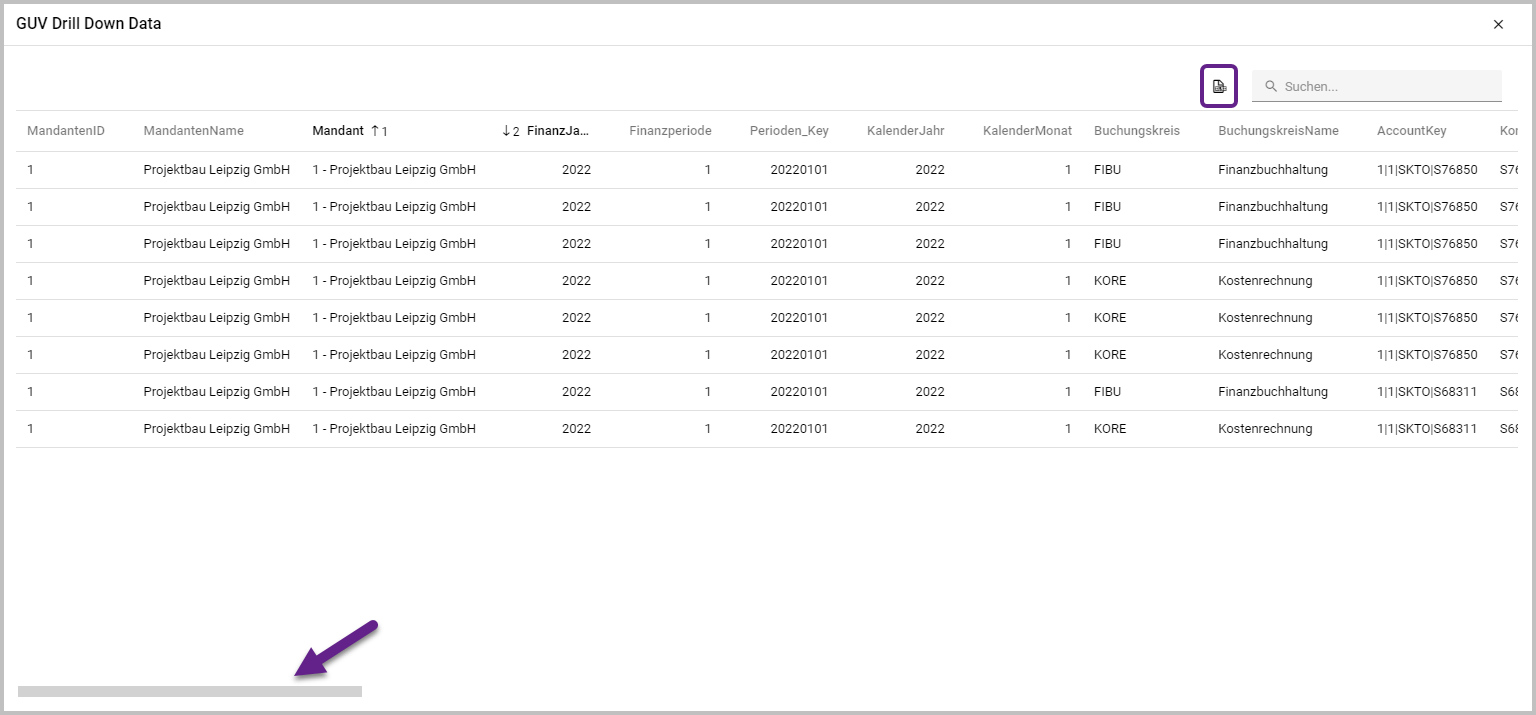Sort by KalenderJahr column header
Viewport: 1536px width, 715px height.
coord(905,131)
